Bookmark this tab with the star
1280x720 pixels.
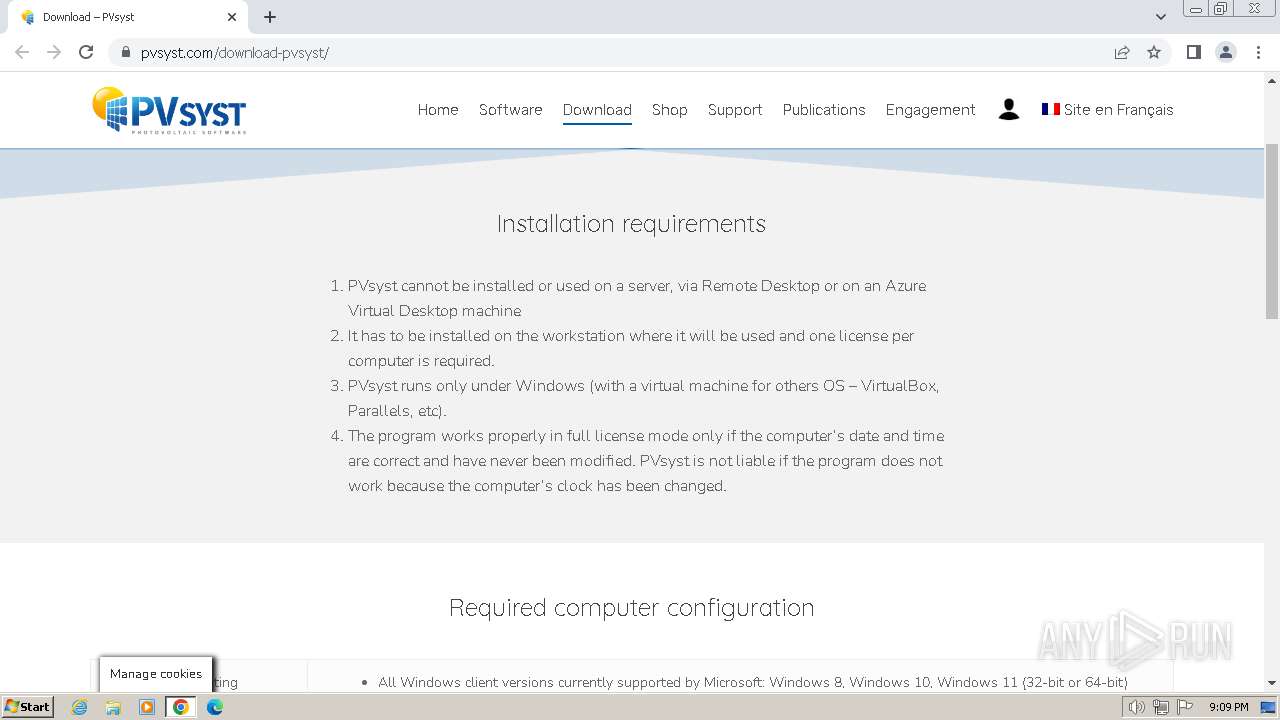click(1154, 52)
